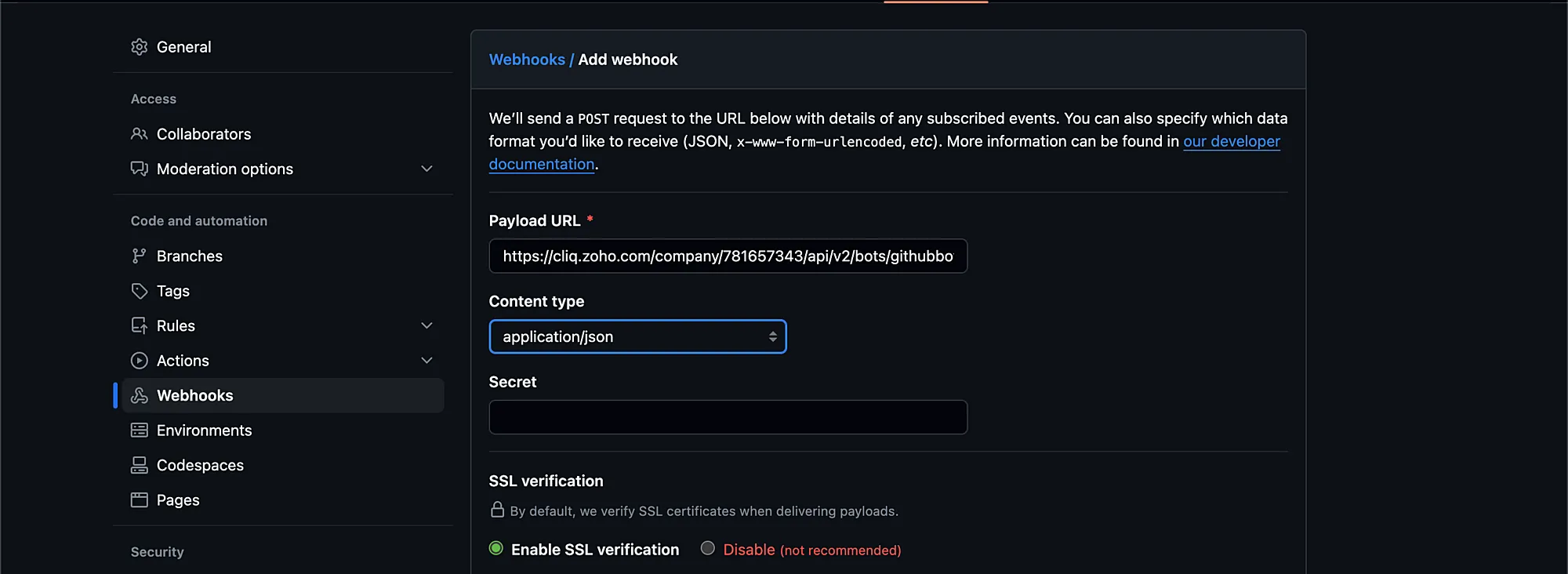Image resolution: width=1568 pixels, height=574 pixels.
Task: Click the General gear icon
Action: click(140, 47)
